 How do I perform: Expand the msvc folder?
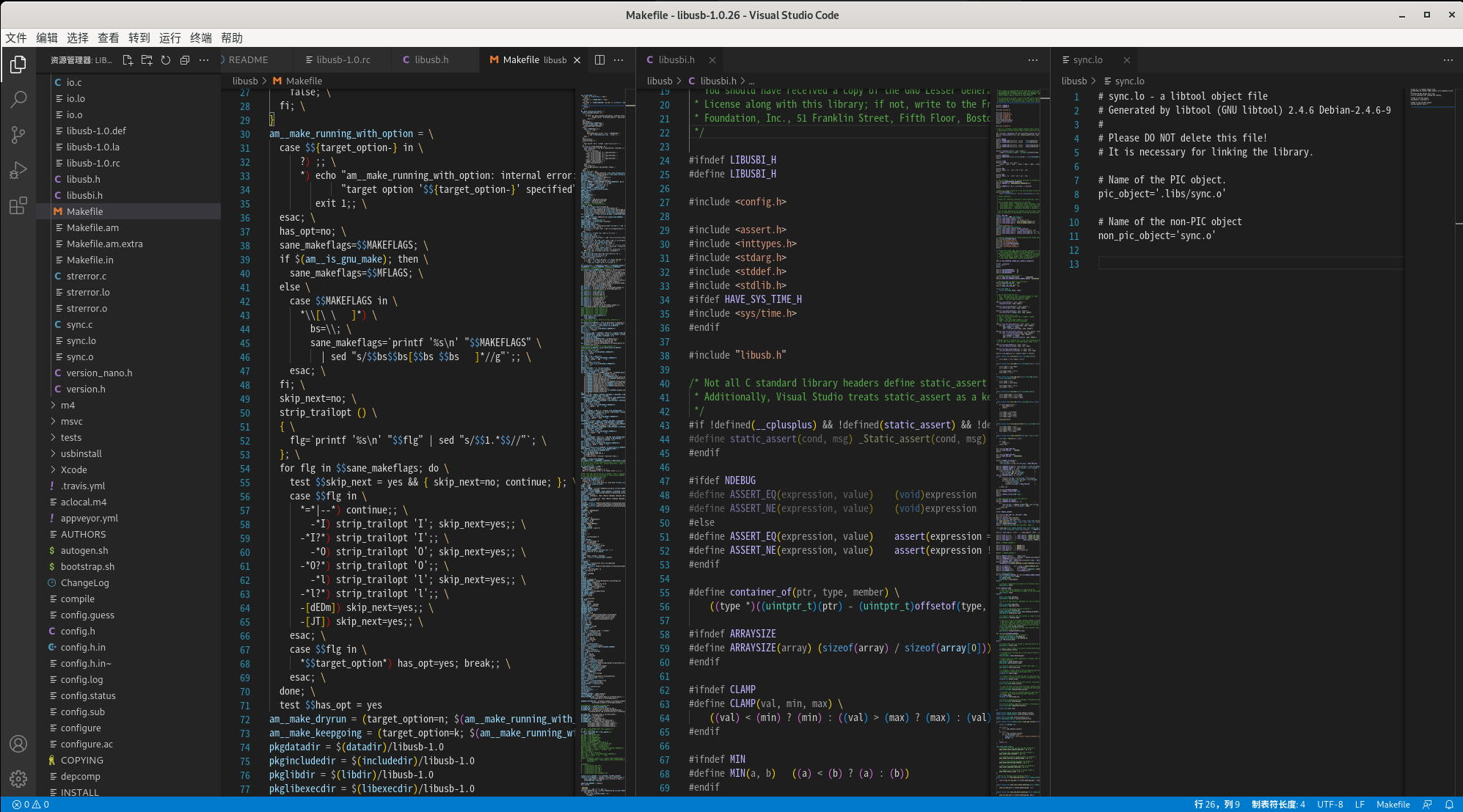[128, 422]
